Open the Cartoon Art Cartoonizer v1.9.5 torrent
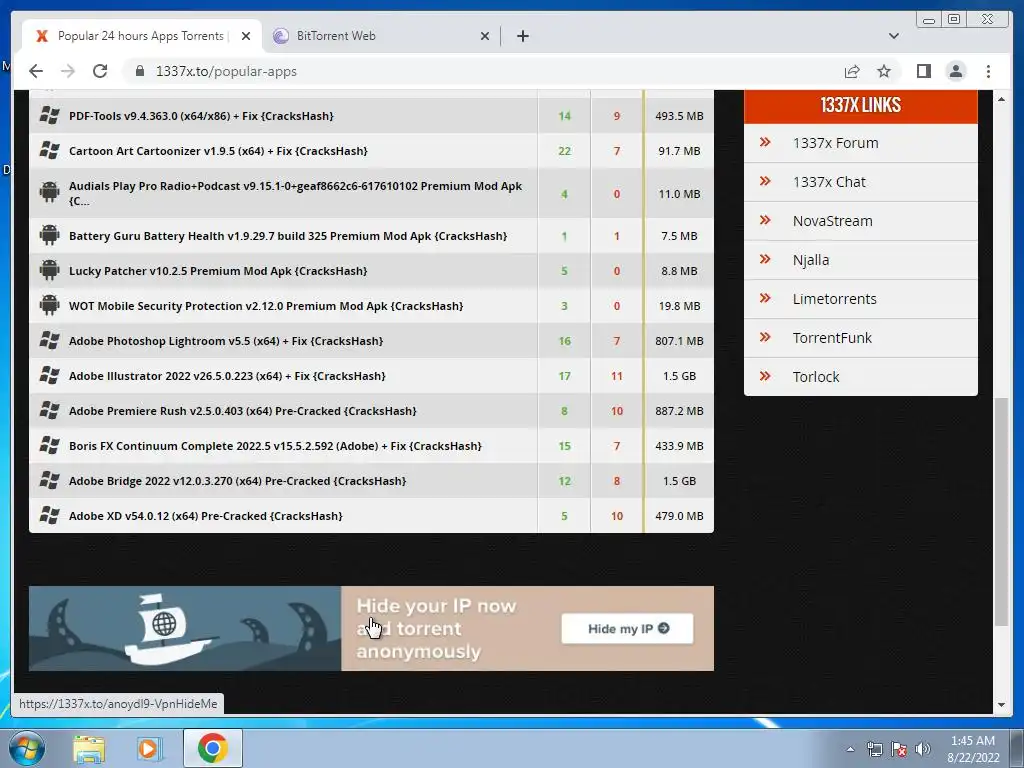This screenshot has height=768, width=1024. pyautogui.click(x=218, y=151)
